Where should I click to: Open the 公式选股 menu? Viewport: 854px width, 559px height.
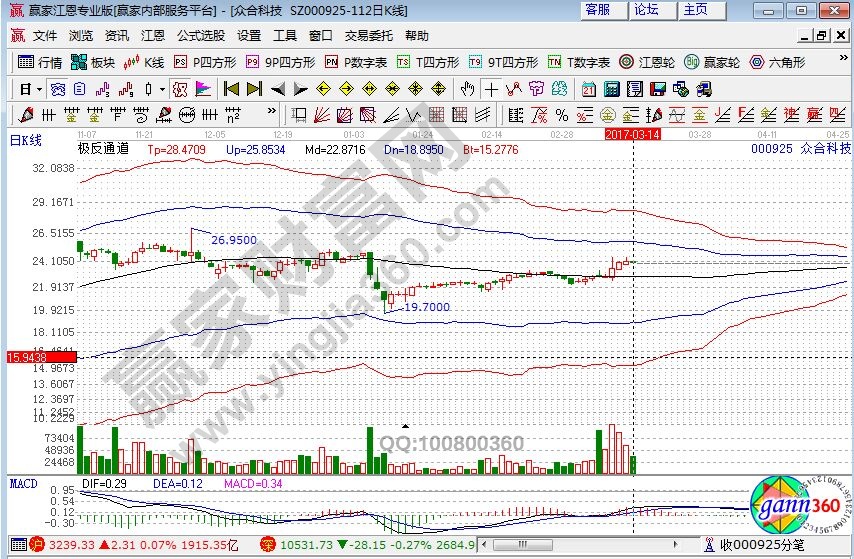[201, 35]
